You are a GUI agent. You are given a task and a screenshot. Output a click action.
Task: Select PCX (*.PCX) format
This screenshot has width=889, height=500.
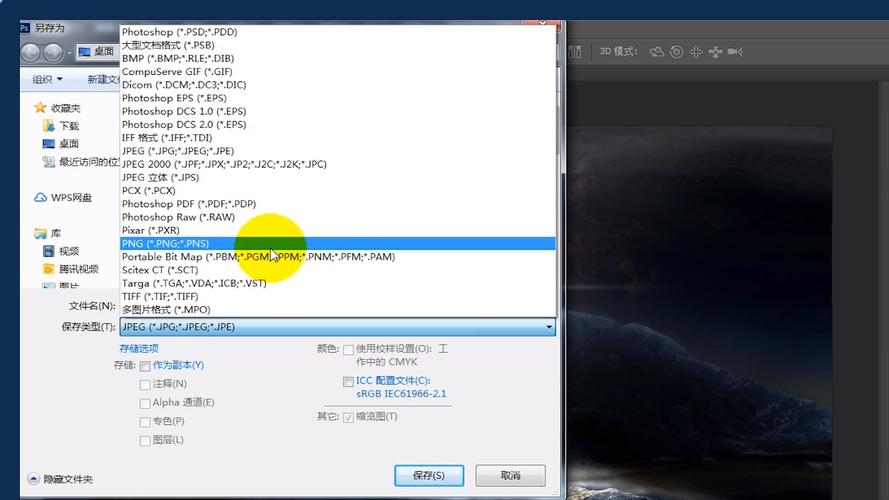pyautogui.click(x=337, y=190)
